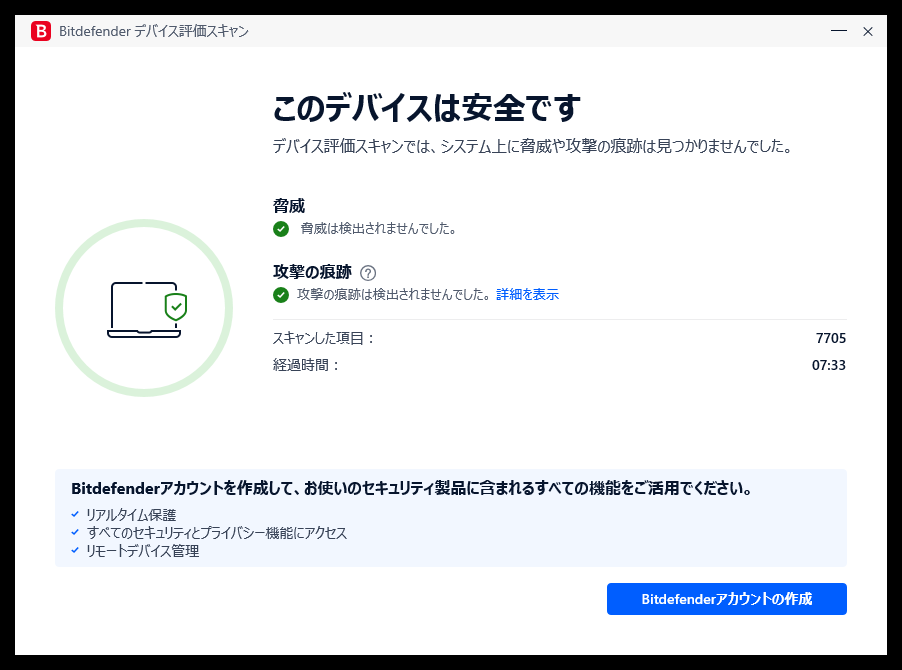Click the 経過時間 label

click(x=307, y=365)
